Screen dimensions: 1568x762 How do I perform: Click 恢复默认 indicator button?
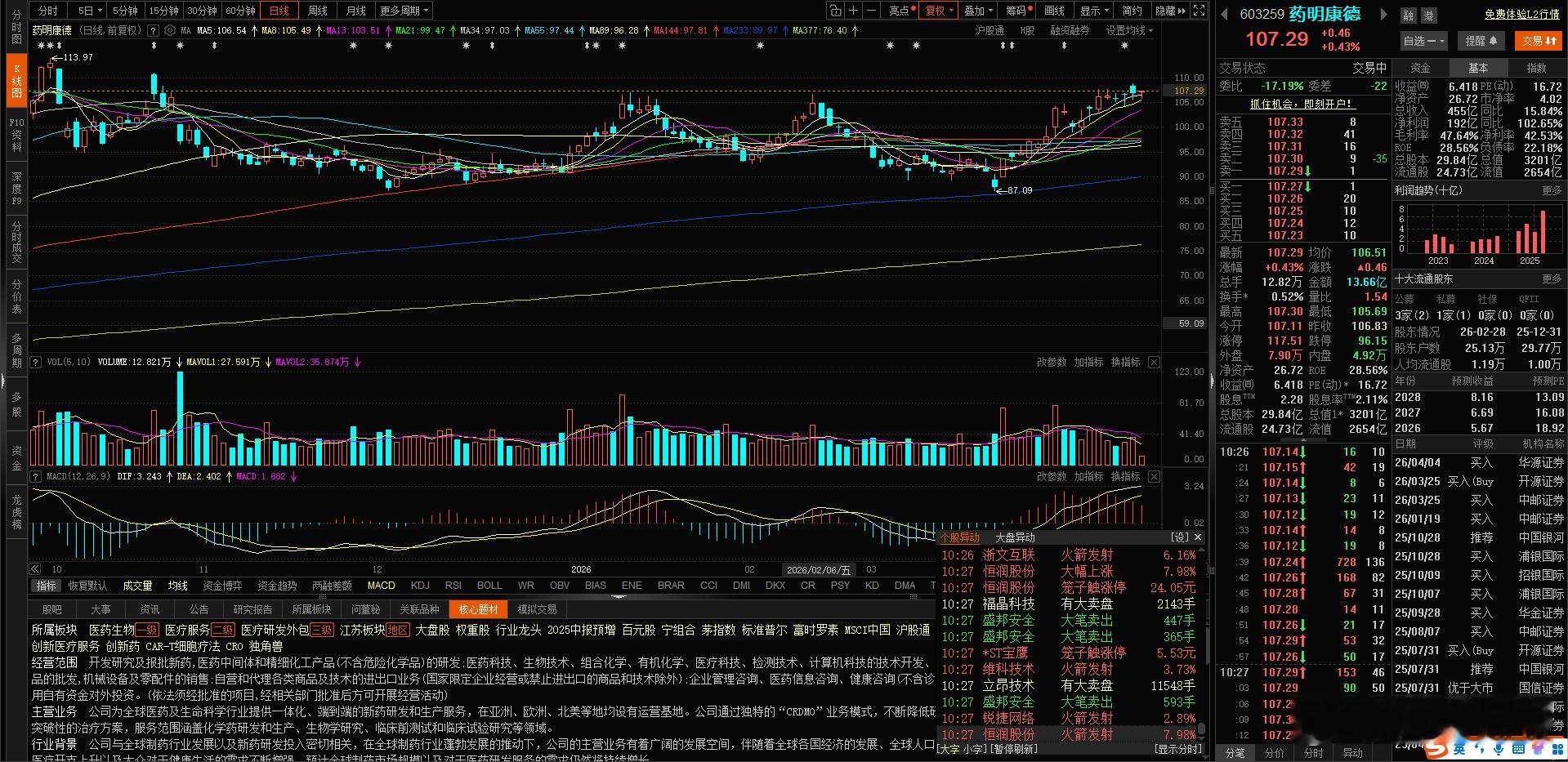(87, 585)
